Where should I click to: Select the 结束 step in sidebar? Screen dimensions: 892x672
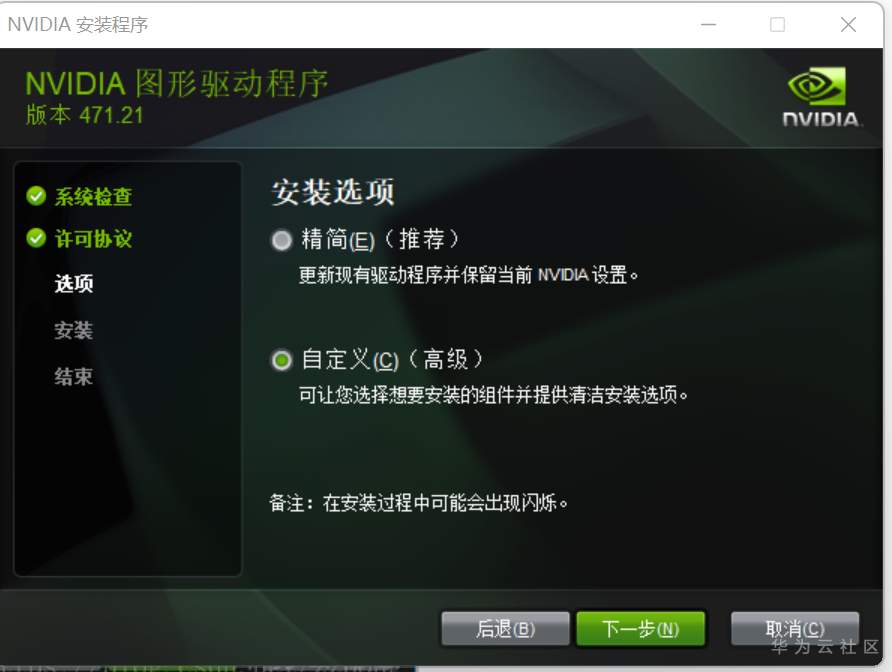(73, 376)
